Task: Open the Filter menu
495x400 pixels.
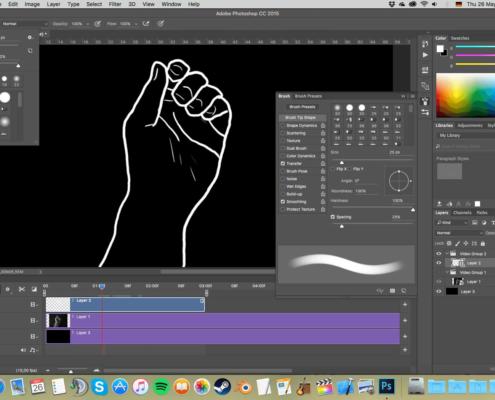Action: [115, 4]
